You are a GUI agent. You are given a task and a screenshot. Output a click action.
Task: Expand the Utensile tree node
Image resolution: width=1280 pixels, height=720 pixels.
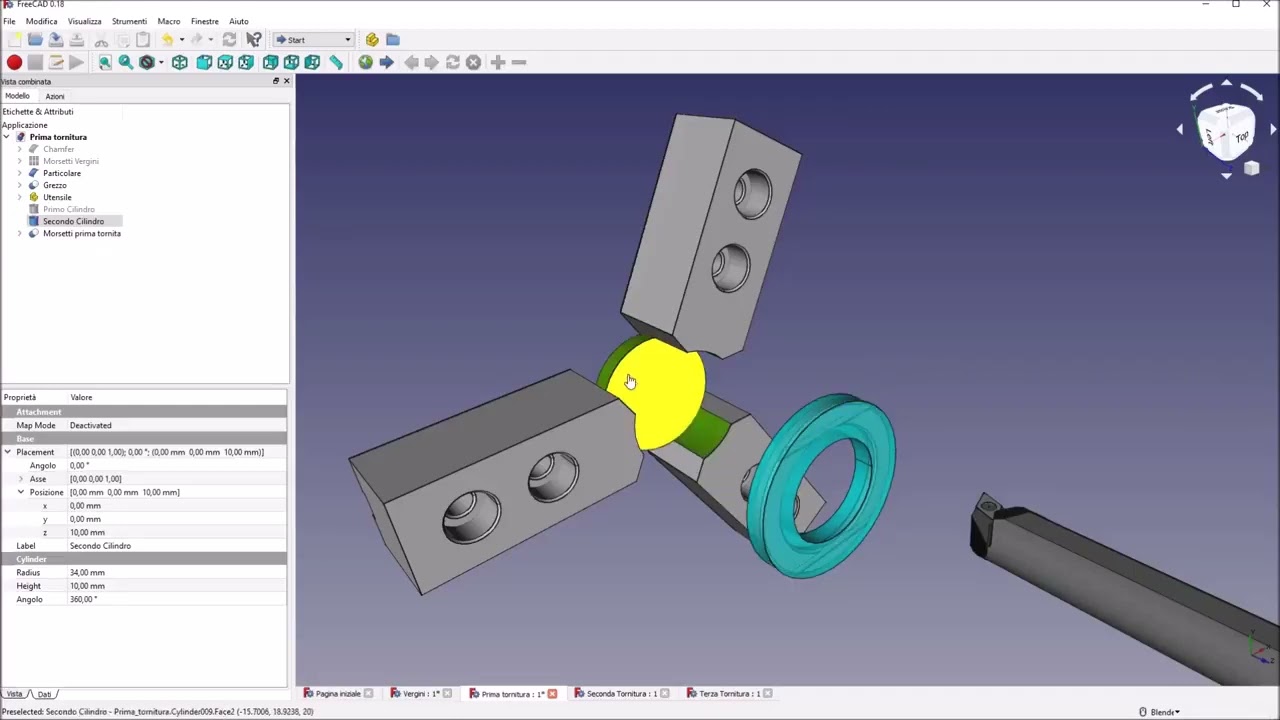pos(19,197)
